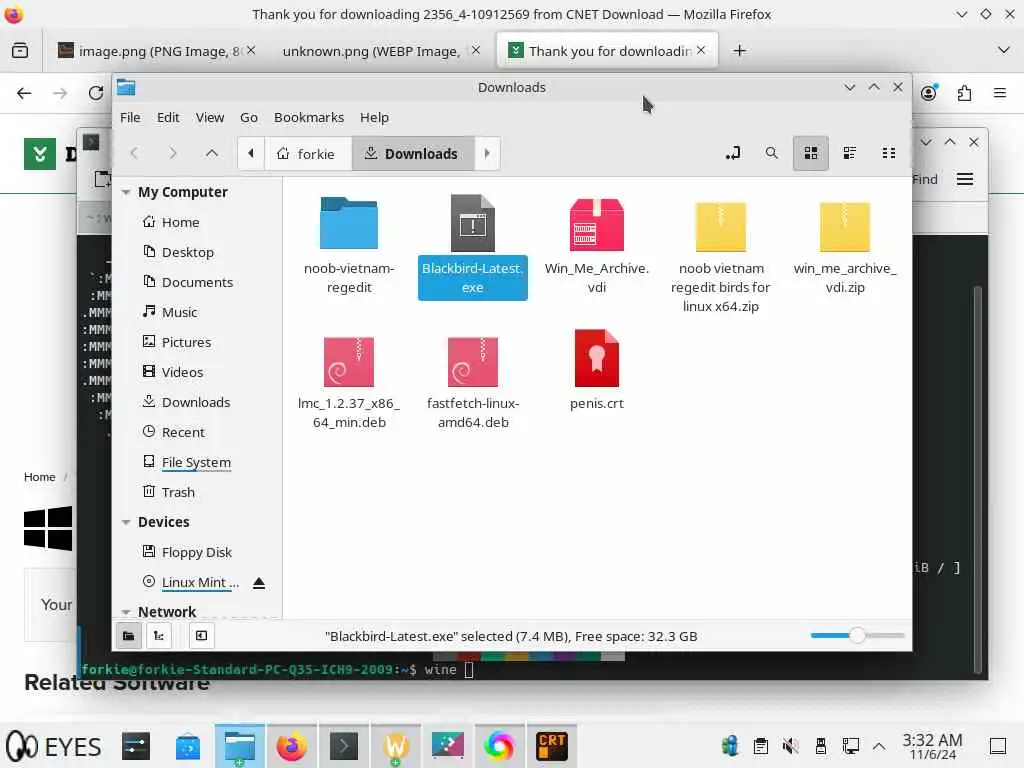Open the file manager search
This screenshot has height=768, width=1024.
click(x=771, y=153)
